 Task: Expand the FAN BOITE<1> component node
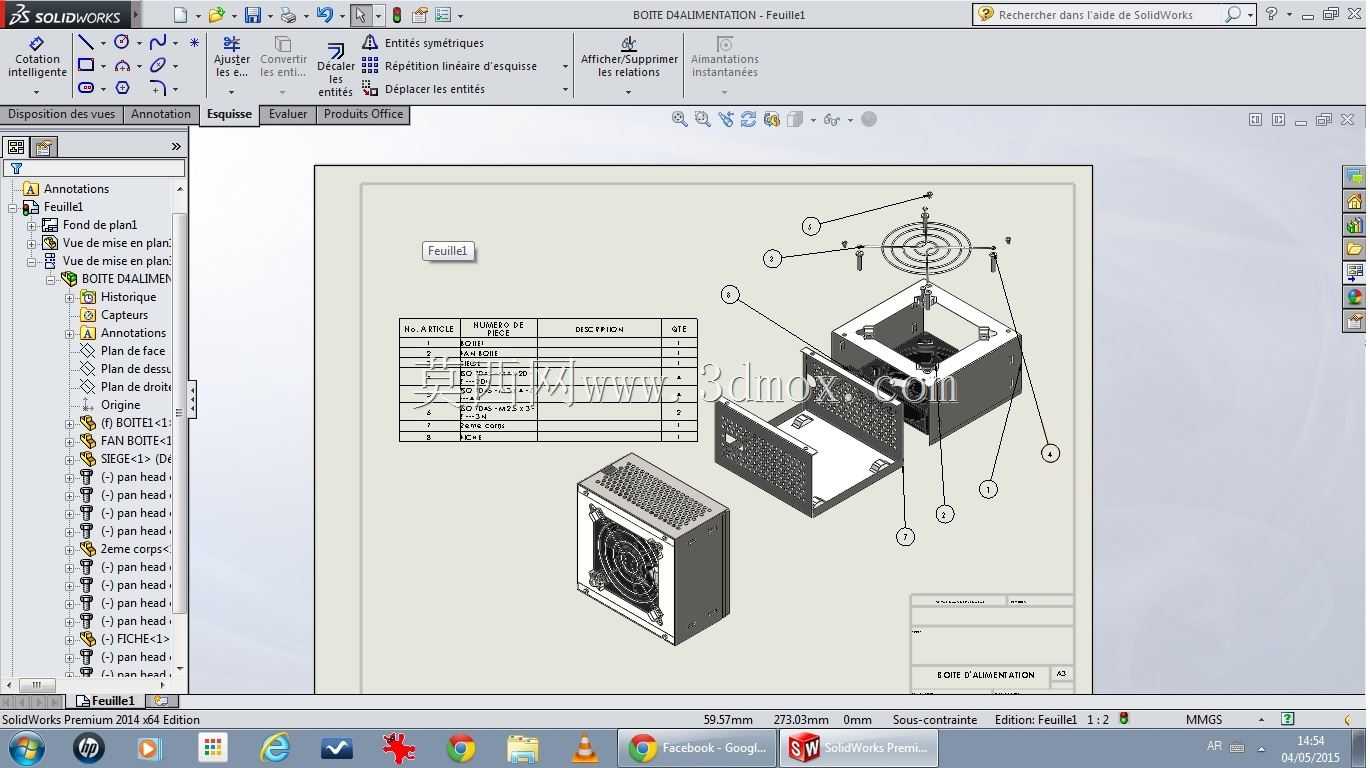[70, 441]
